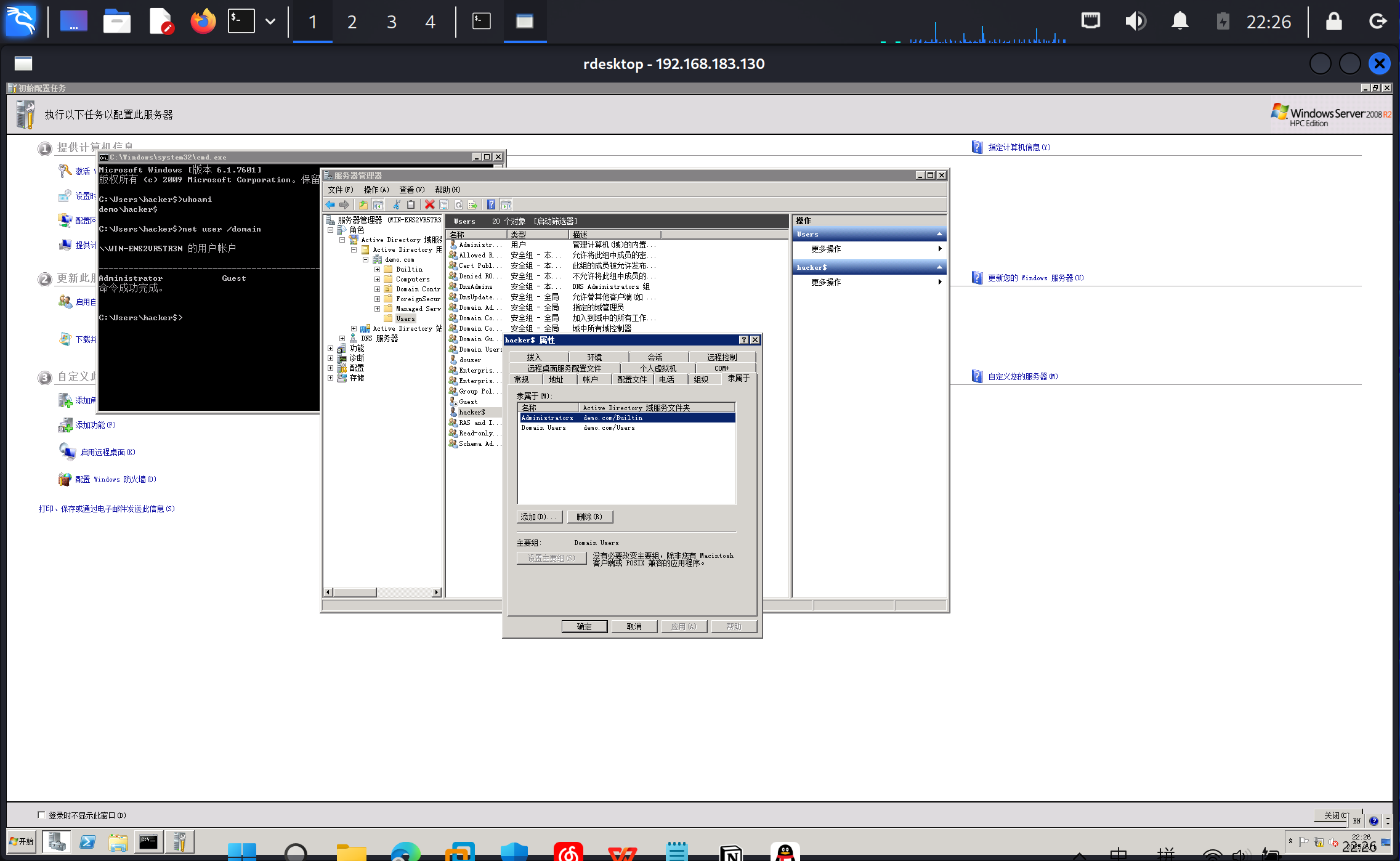
Task: Toggle the show/hide console tree icon
Action: [378, 204]
